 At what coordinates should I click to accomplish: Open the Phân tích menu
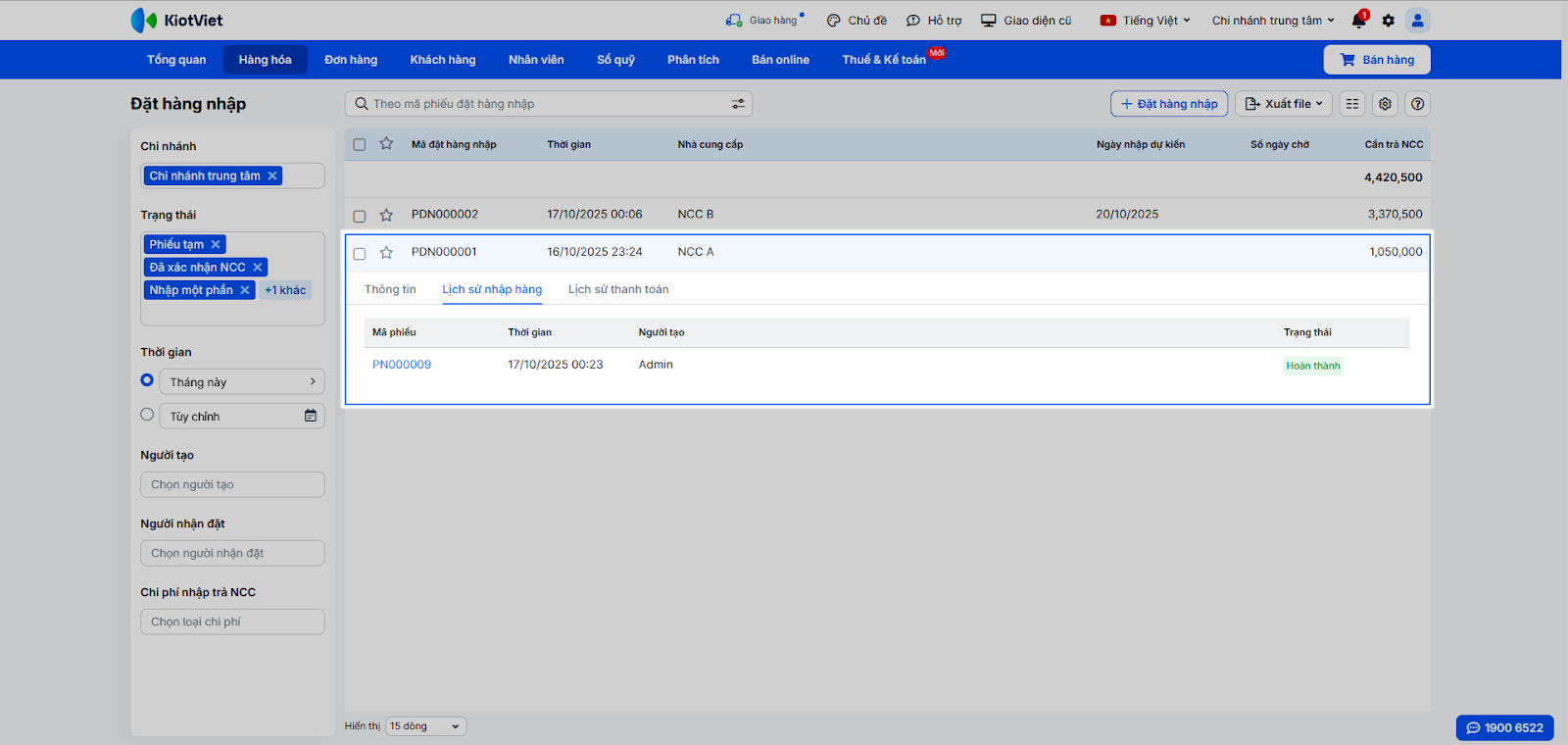tap(693, 60)
